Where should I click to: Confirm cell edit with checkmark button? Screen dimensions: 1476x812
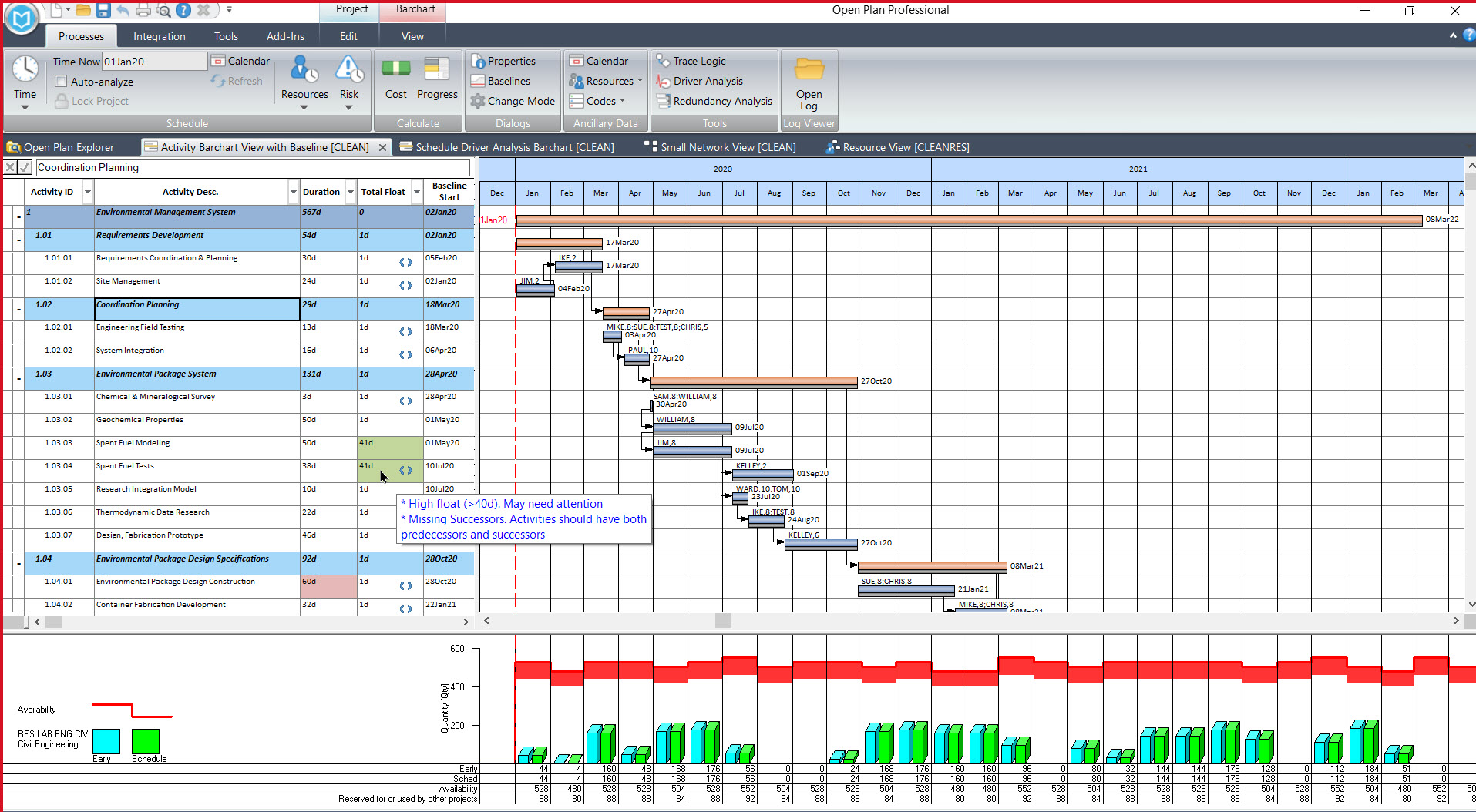tap(25, 167)
